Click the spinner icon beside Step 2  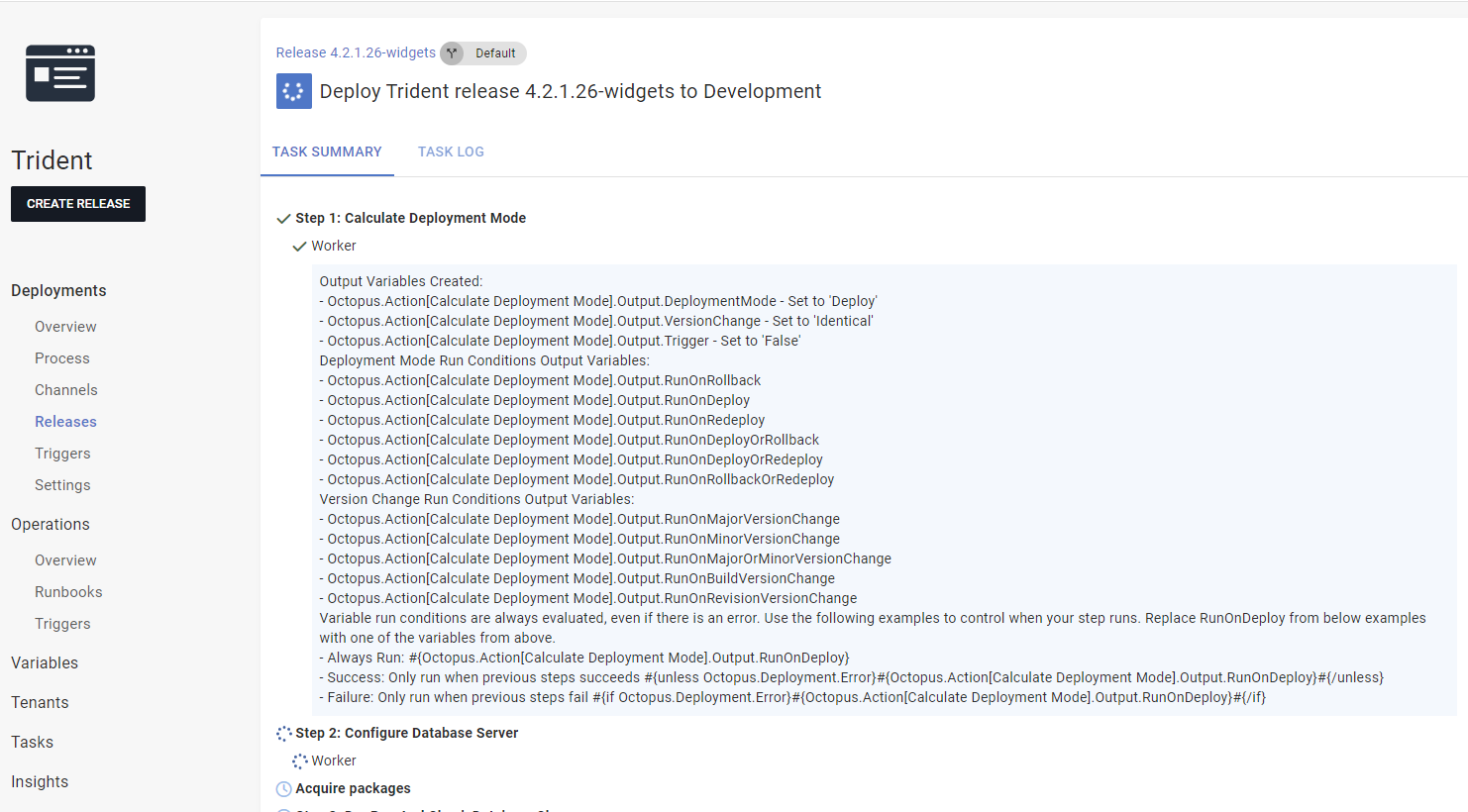[283, 734]
